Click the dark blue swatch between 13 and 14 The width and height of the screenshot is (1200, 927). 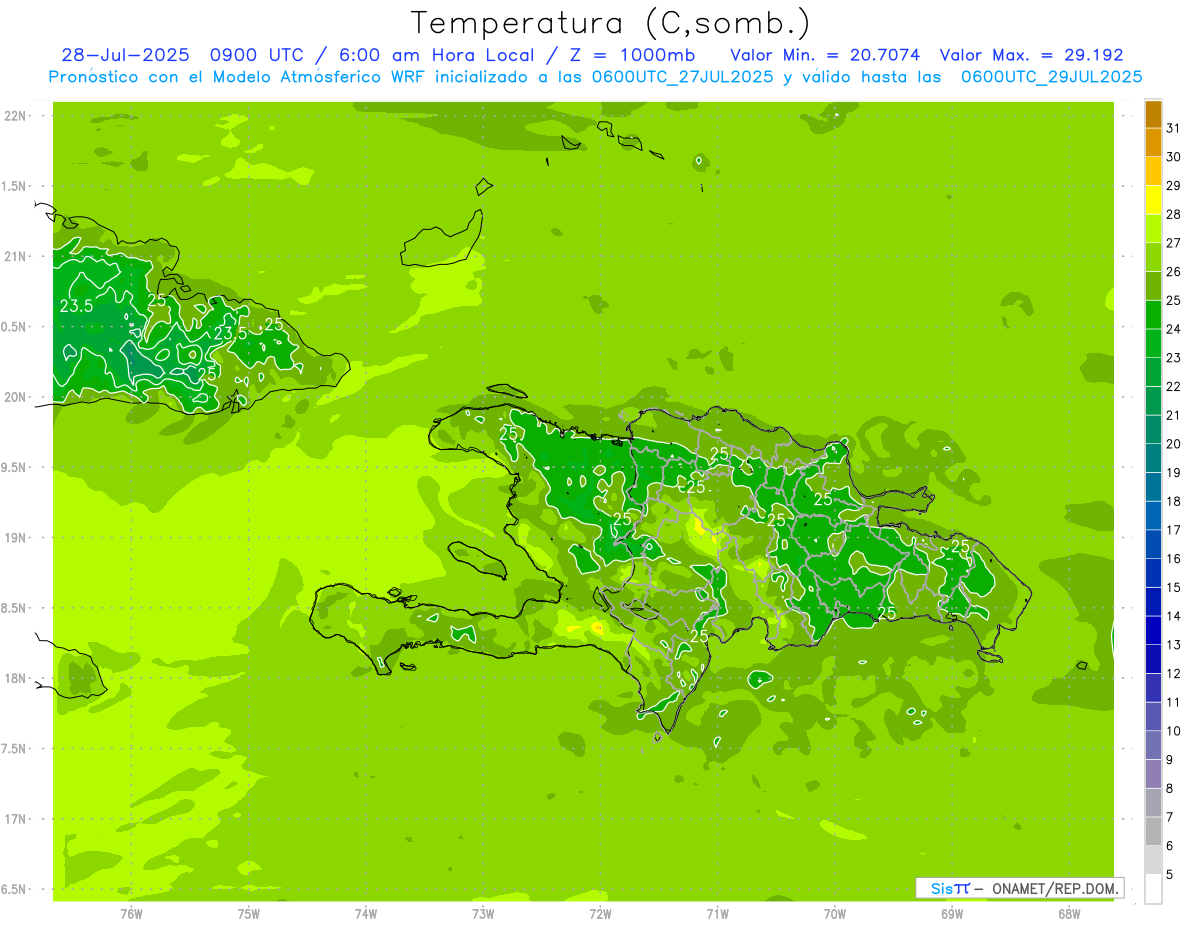point(1153,630)
